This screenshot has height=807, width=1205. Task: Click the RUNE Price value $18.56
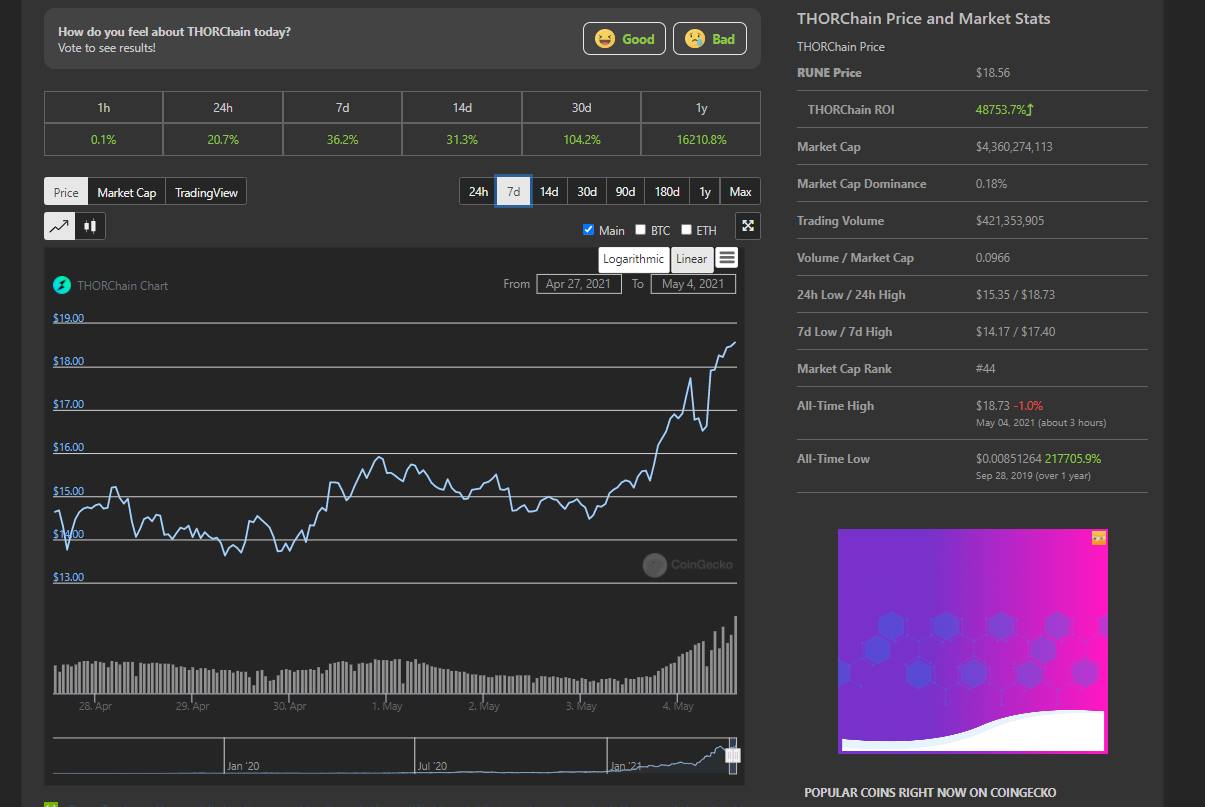993,73
